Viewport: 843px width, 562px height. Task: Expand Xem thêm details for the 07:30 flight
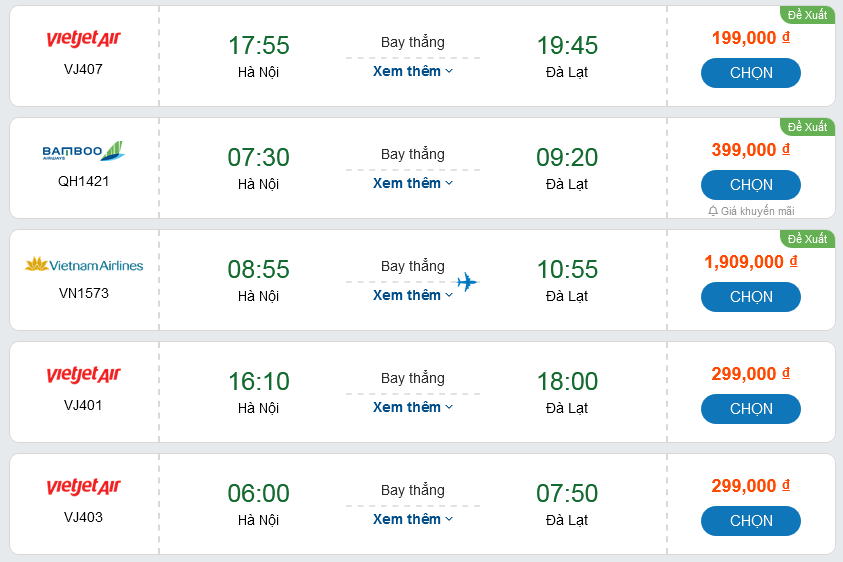[x=412, y=183]
